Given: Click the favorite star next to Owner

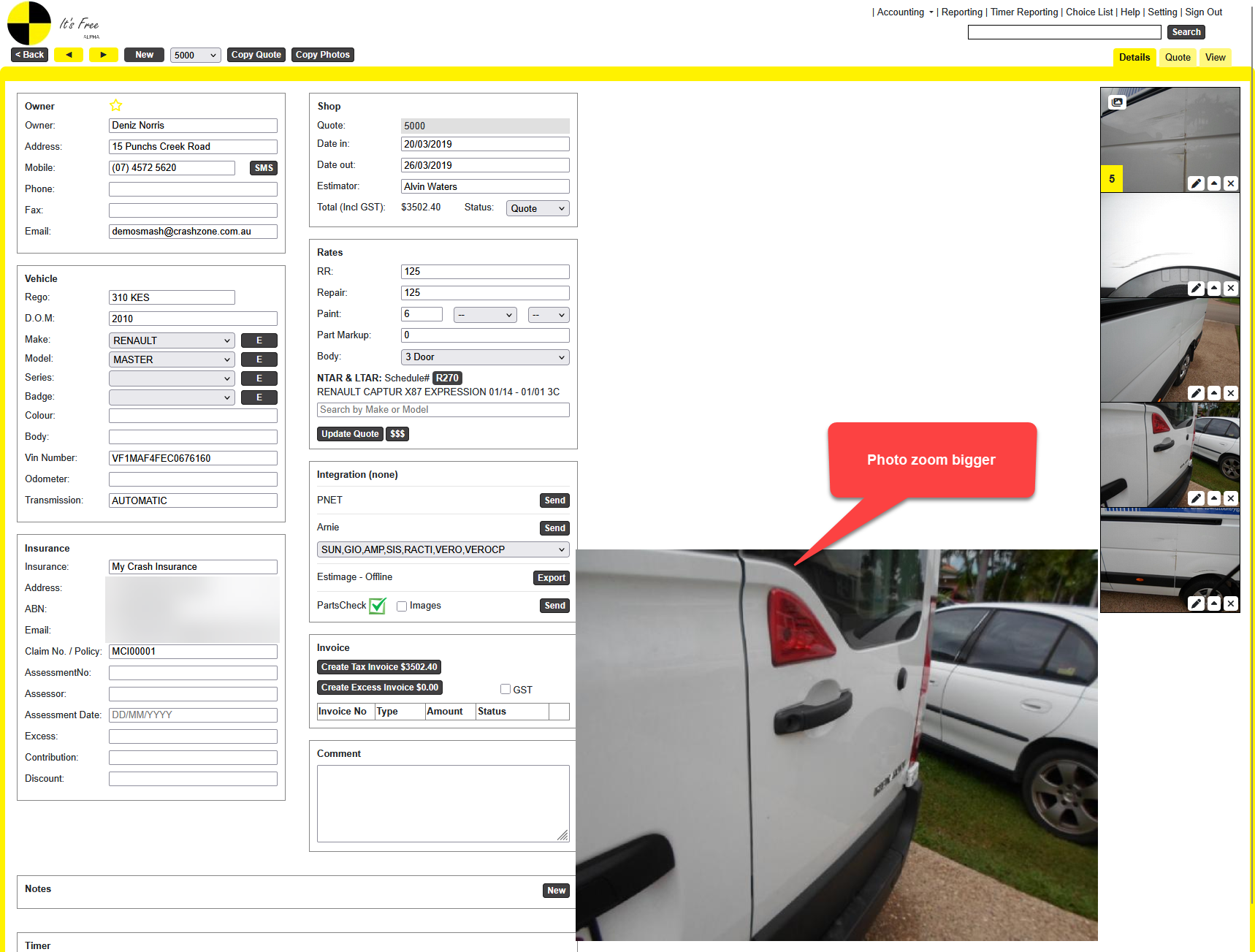Looking at the screenshot, I should tap(115, 105).
